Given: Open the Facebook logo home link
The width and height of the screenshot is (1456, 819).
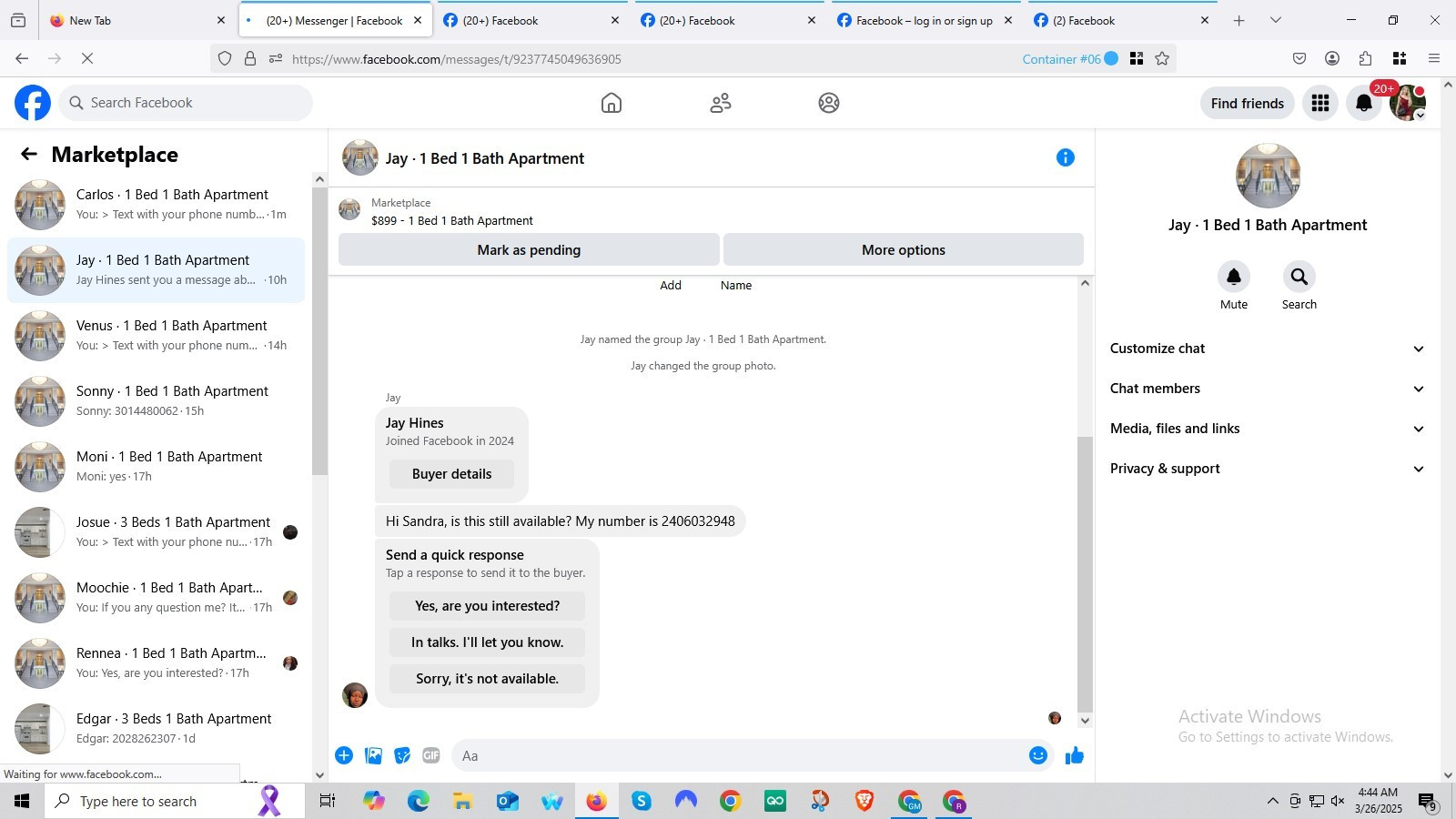Looking at the screenshot, I should coord(33,103).
